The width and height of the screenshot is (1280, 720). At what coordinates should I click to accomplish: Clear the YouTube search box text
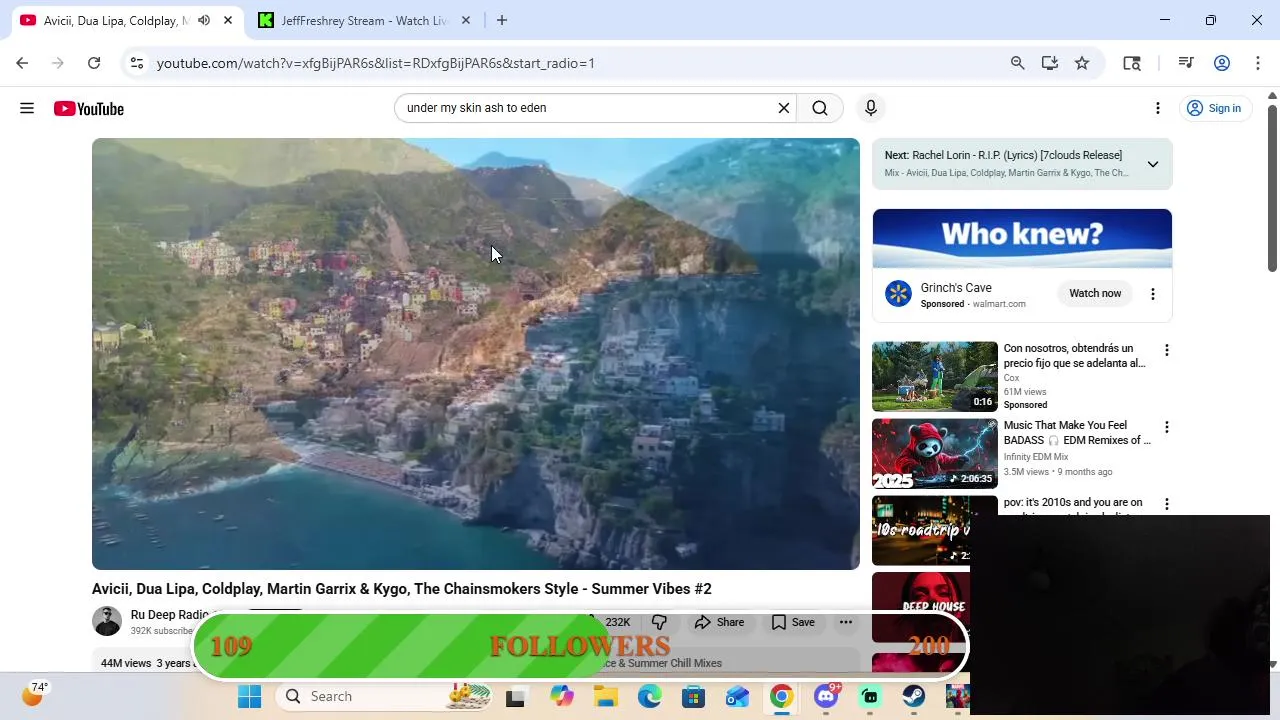(x=784, y=108)
